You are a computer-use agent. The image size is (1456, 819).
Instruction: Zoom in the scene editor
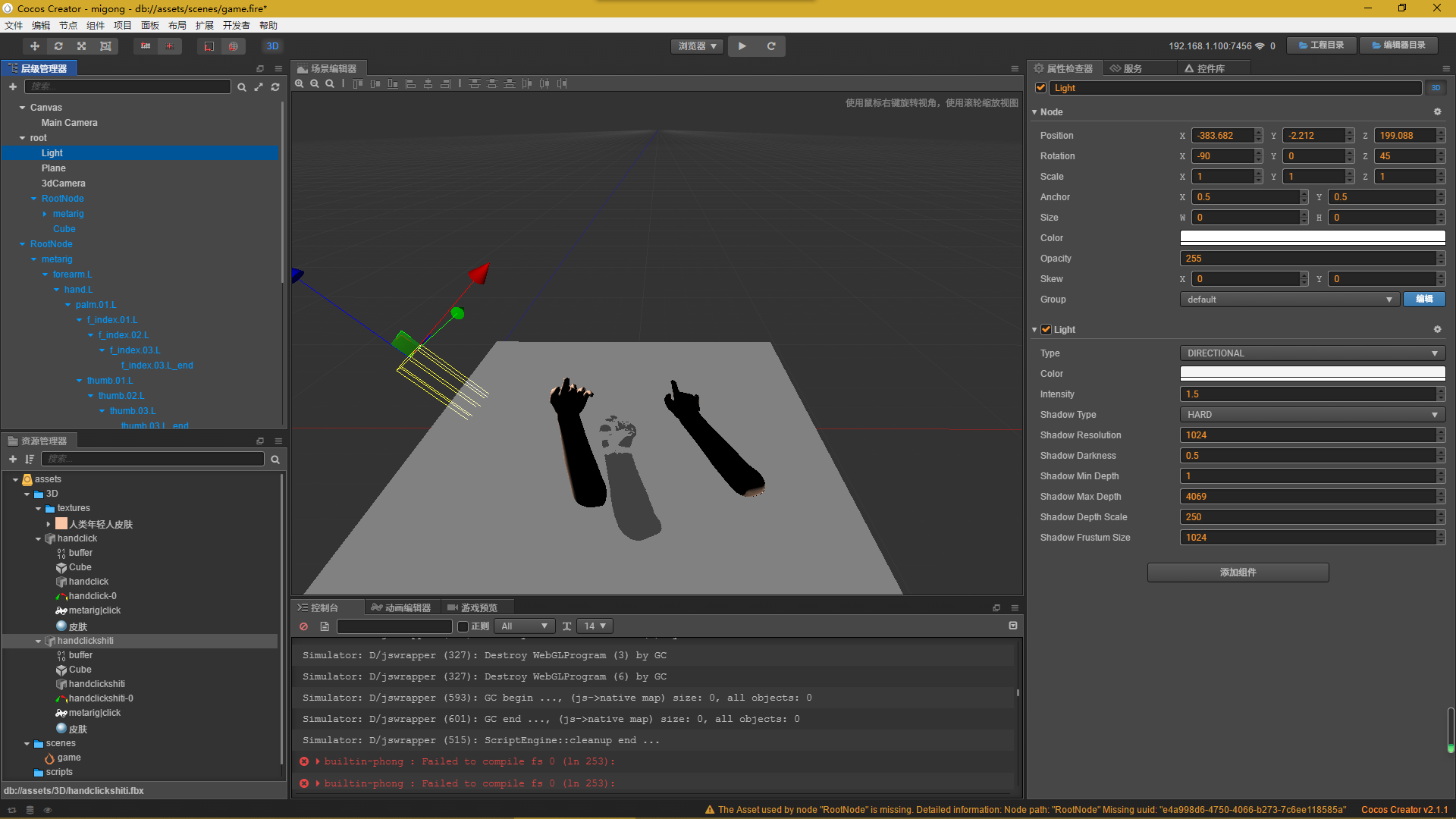pyautogui.click(x=300, y=84)
